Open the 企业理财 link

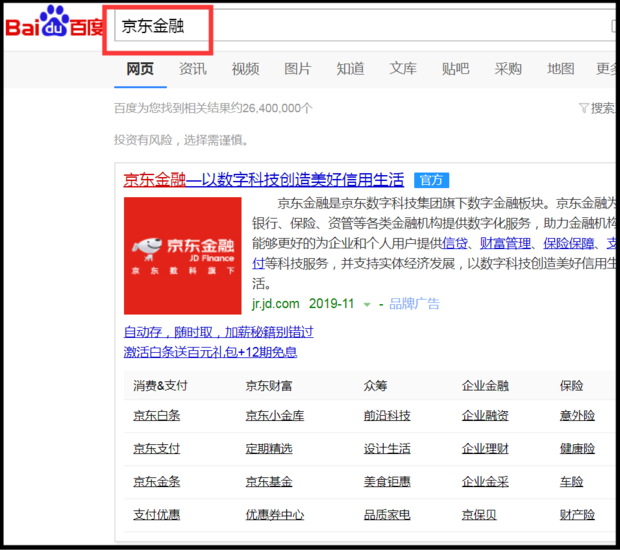click(x=485, y=449)
